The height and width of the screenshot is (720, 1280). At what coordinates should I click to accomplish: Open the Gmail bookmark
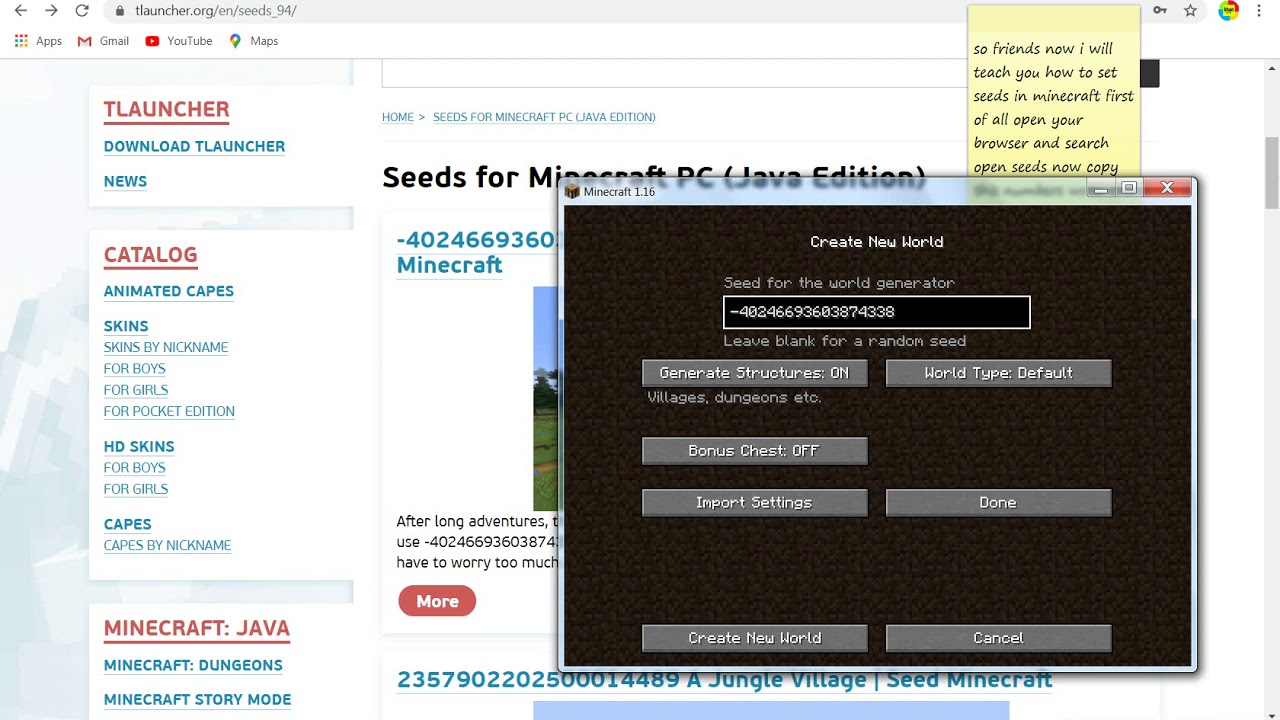click(103, 41)
